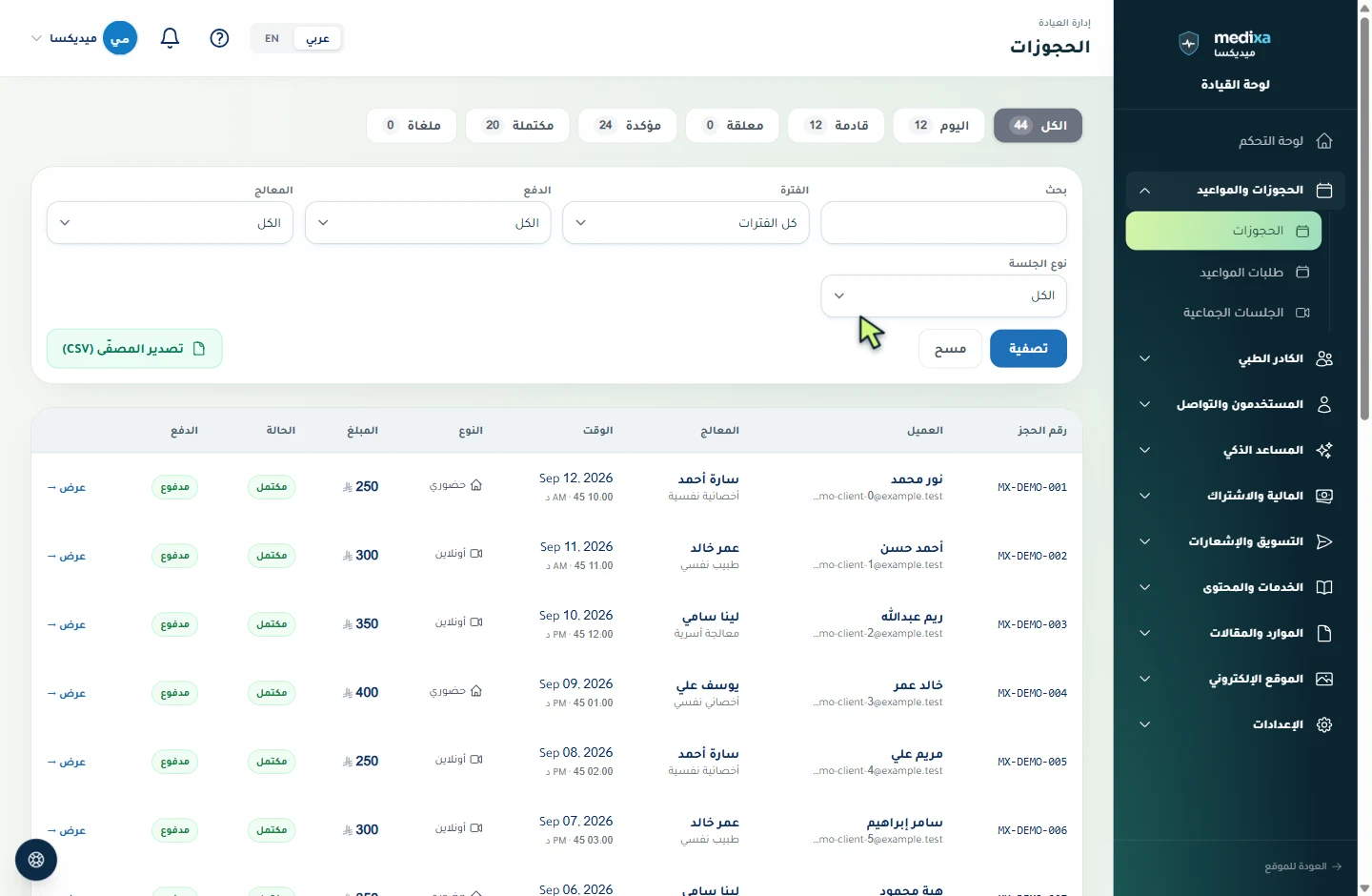Collapse the الحجوزات والمواعيد section chevron
This screenshot has height=896, width=1372.
(1145, 191)
